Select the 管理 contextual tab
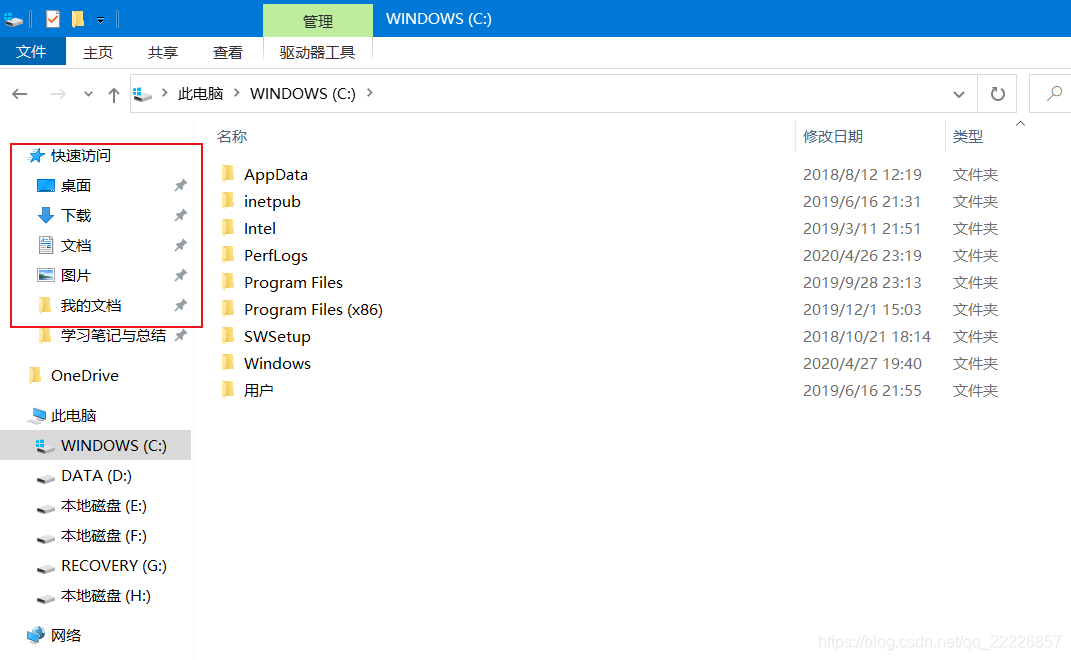 [318, 21]
